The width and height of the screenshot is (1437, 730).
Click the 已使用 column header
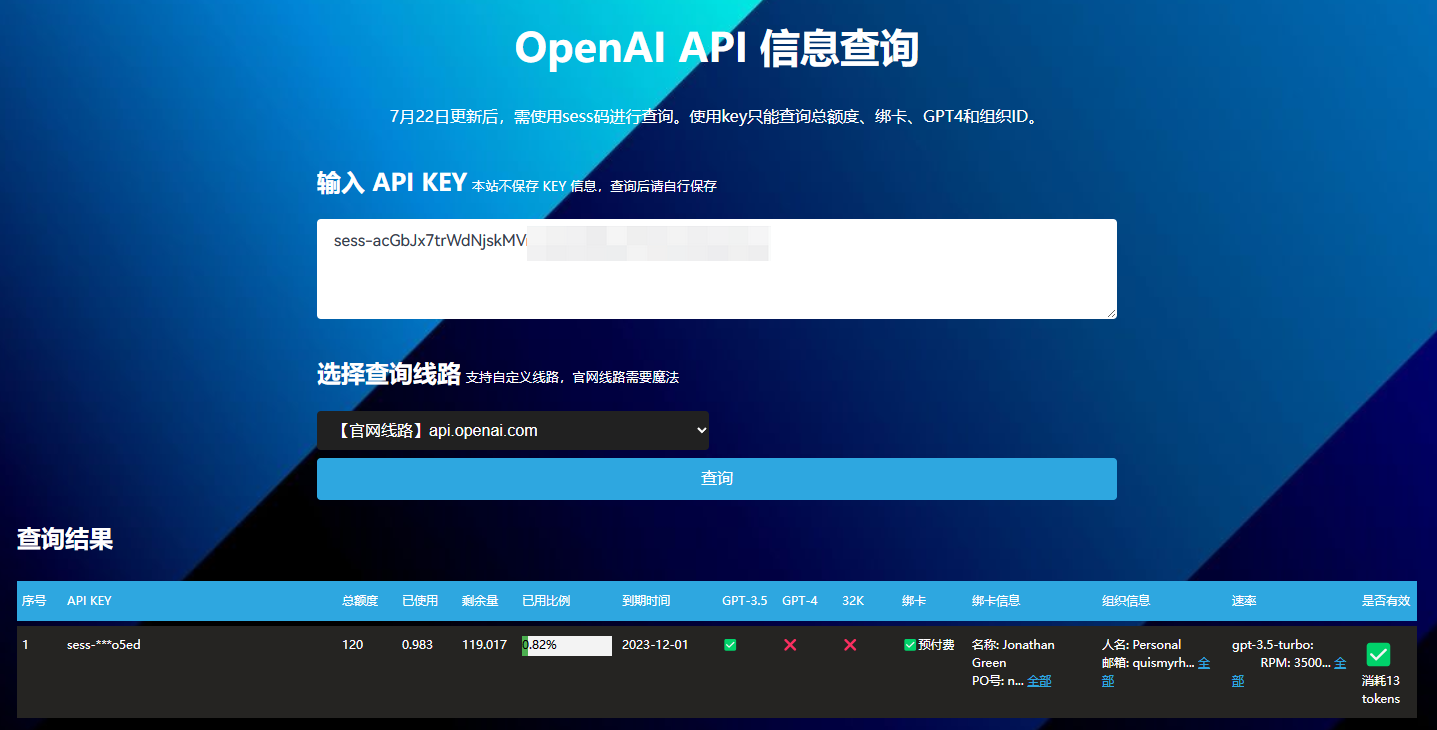click(420, 601)
